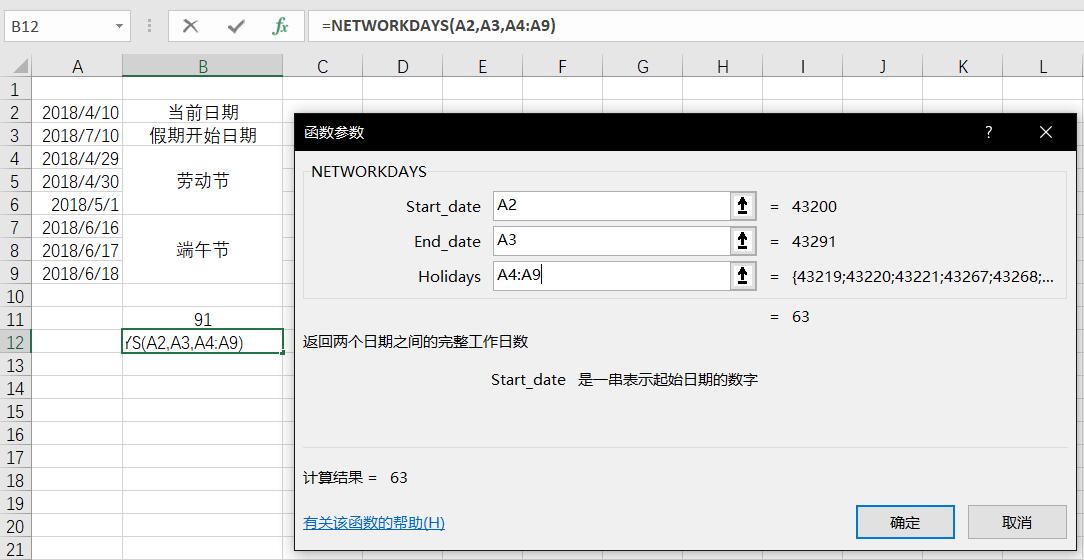
Task: Expand the Name Box dropdown arrow
Action: click(119, 26)
